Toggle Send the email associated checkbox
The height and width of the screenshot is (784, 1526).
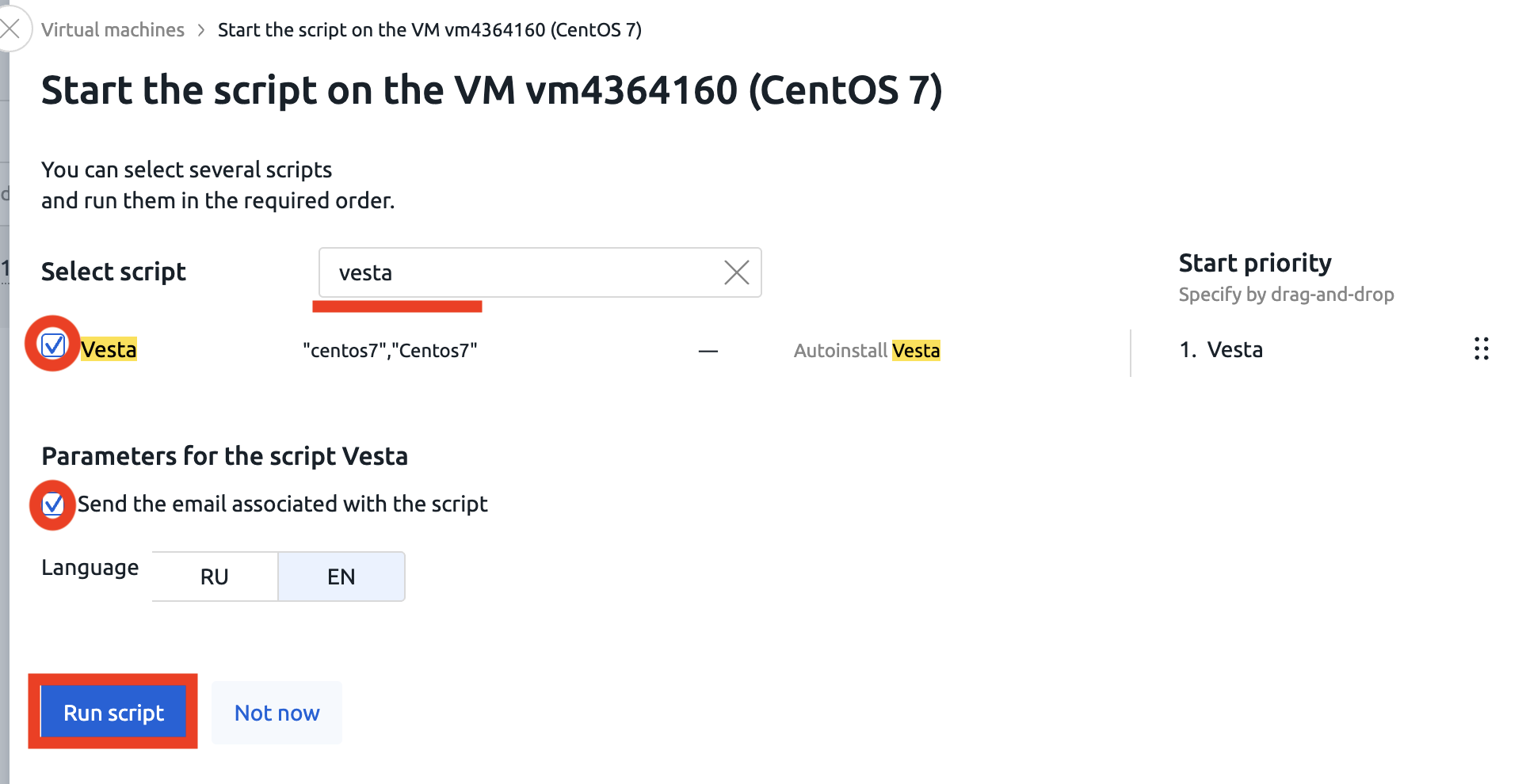pyautogui.click(x=53, y=504)
